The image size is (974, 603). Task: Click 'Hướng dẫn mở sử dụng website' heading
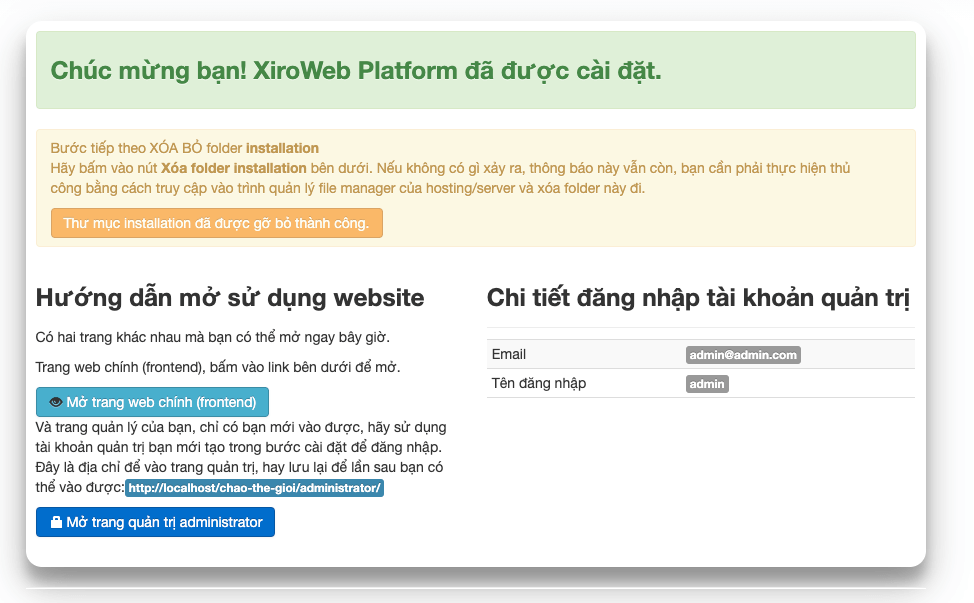point(230,297)
